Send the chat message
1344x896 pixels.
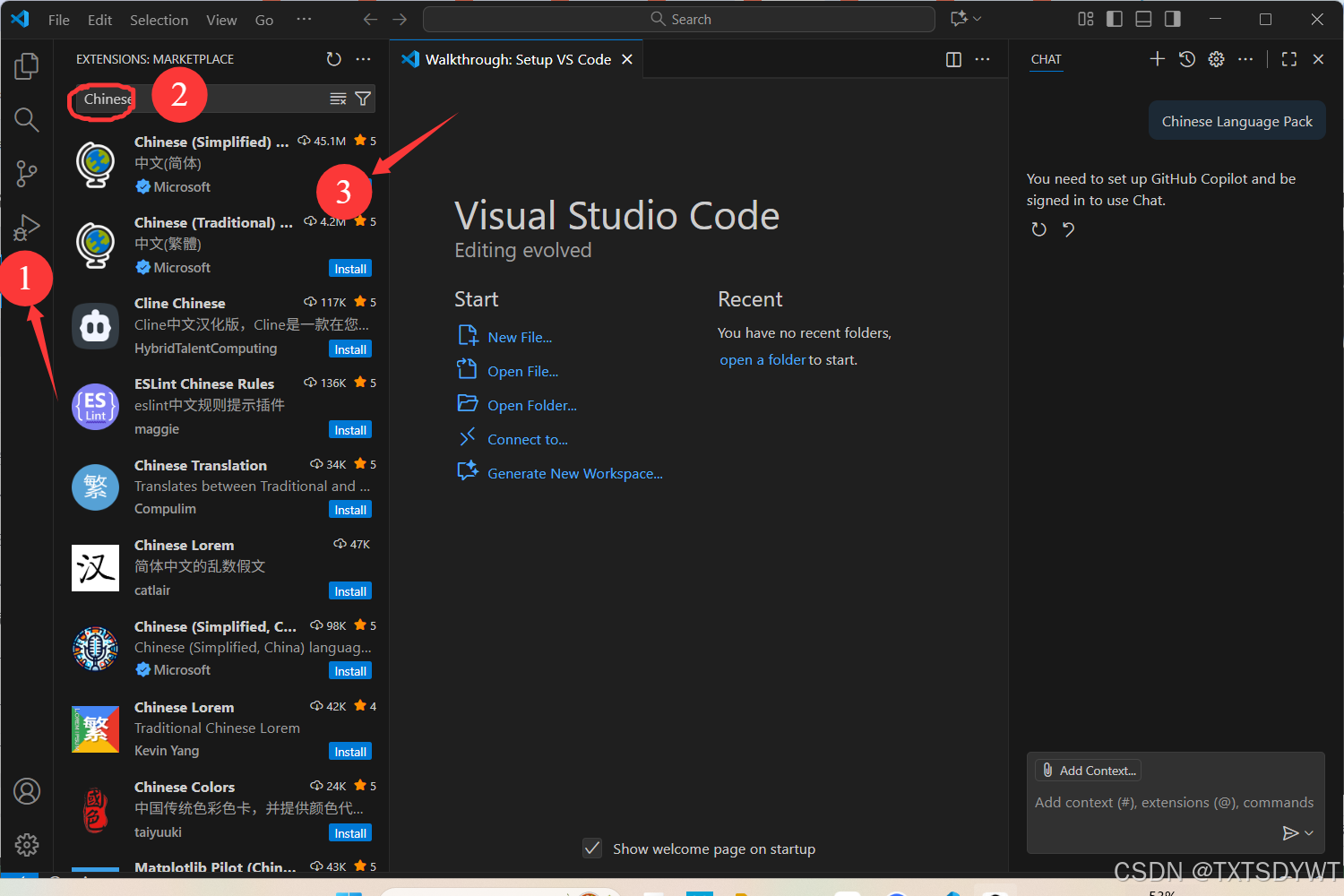(x=1290, y=833)
